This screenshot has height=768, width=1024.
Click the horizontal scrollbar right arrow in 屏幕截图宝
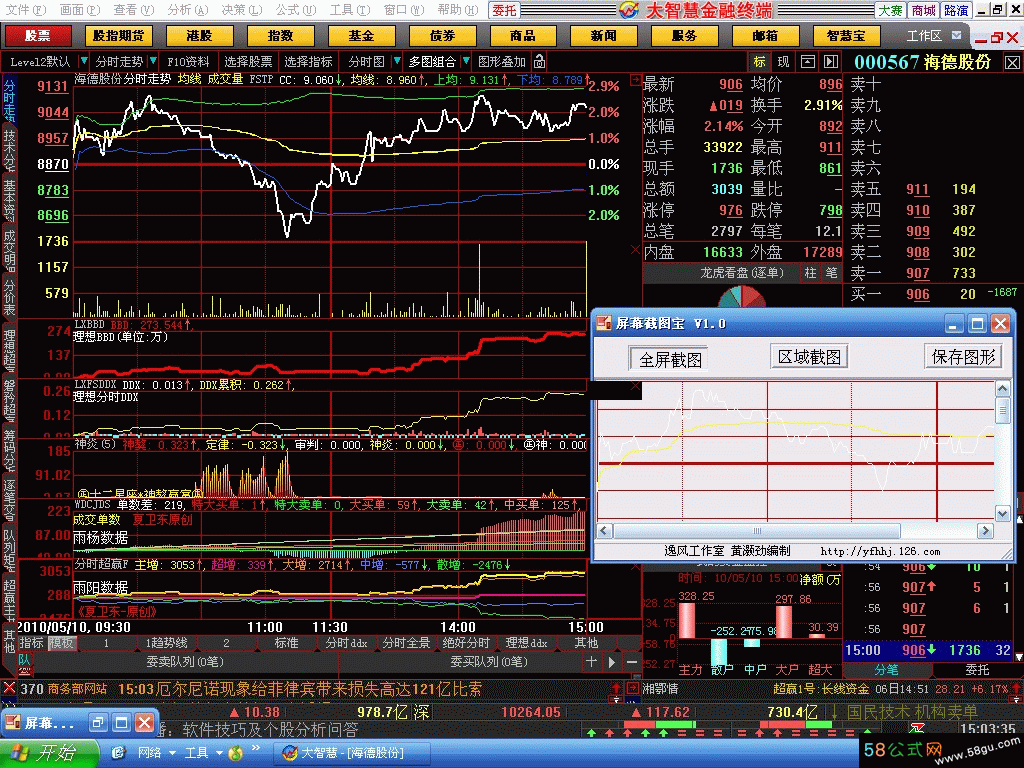point(985,531)
